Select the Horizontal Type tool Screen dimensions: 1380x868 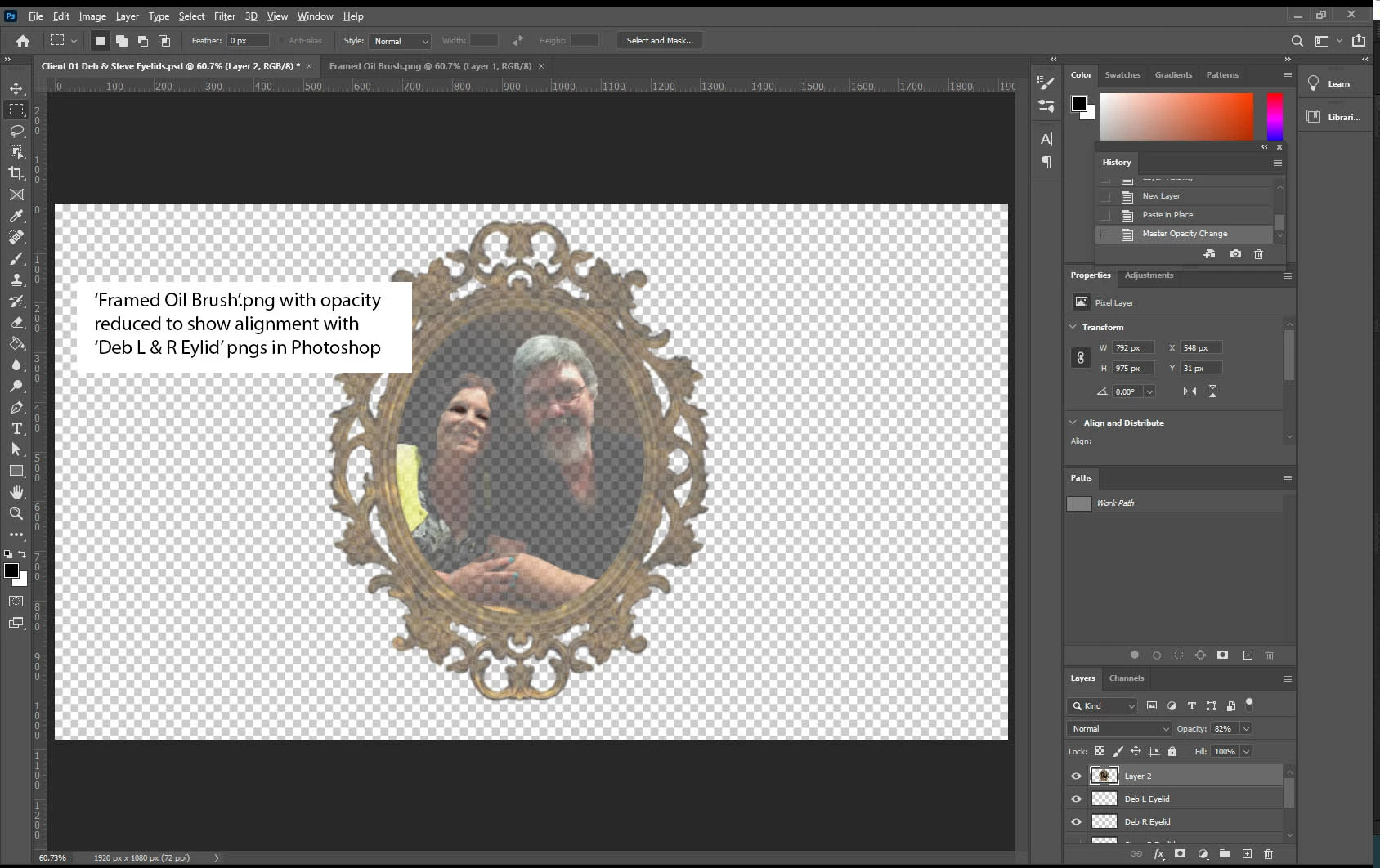(16, 428)
